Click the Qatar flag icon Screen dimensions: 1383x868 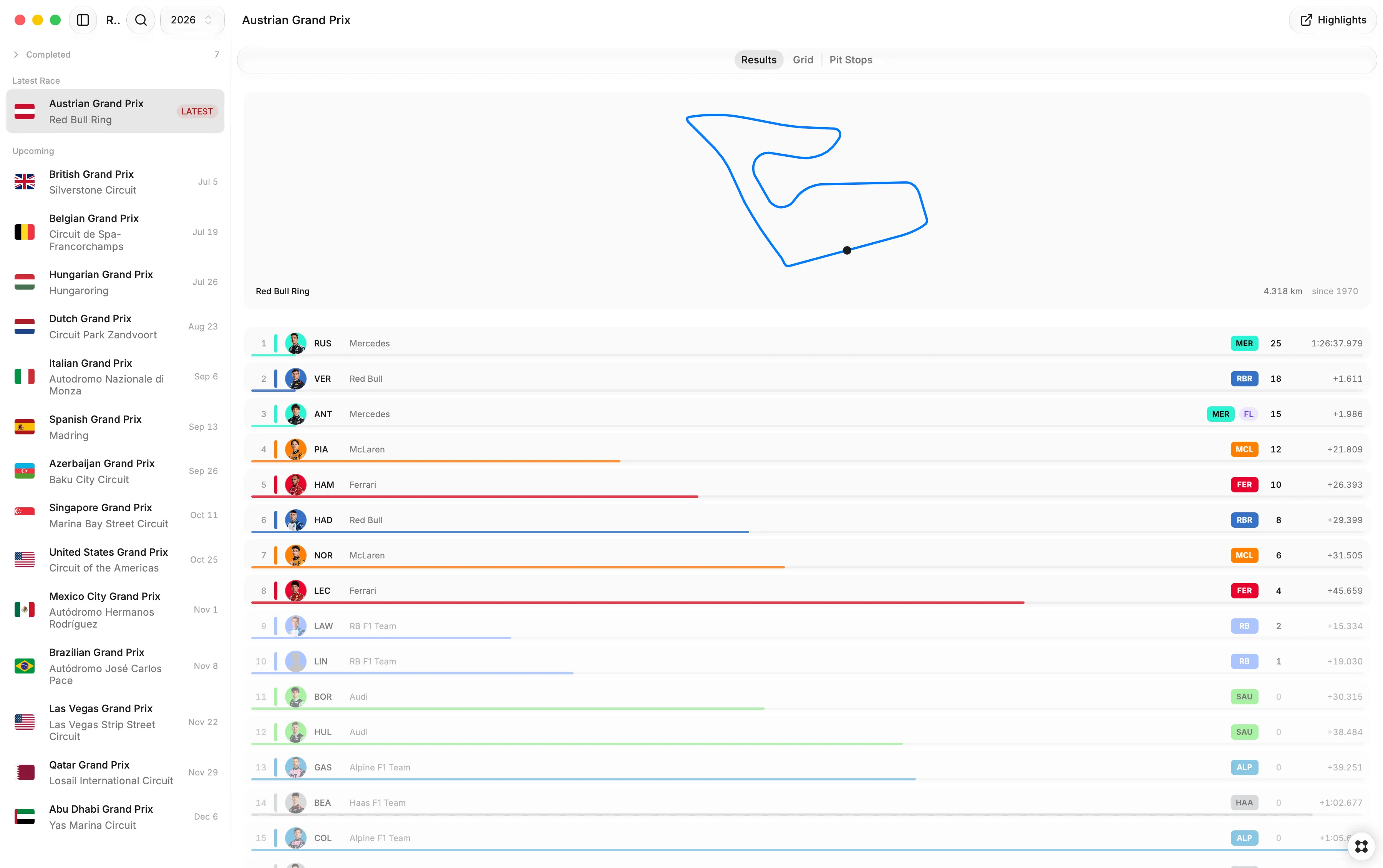point(25,772)
